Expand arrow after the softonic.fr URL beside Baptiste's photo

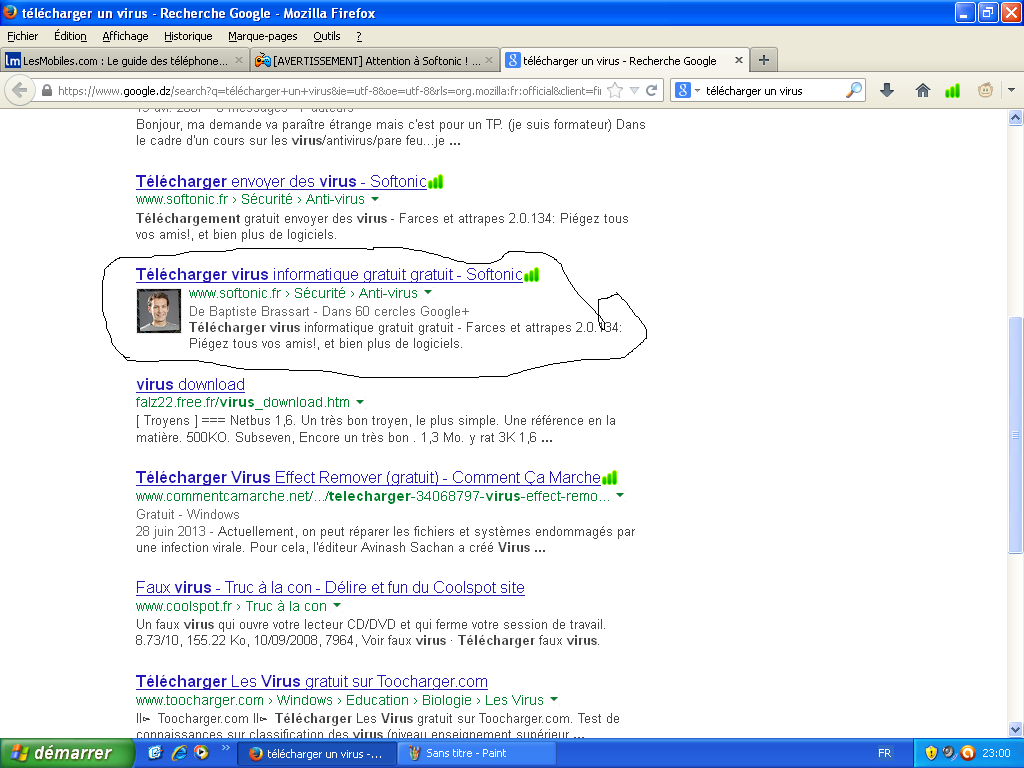pos(428,293)
